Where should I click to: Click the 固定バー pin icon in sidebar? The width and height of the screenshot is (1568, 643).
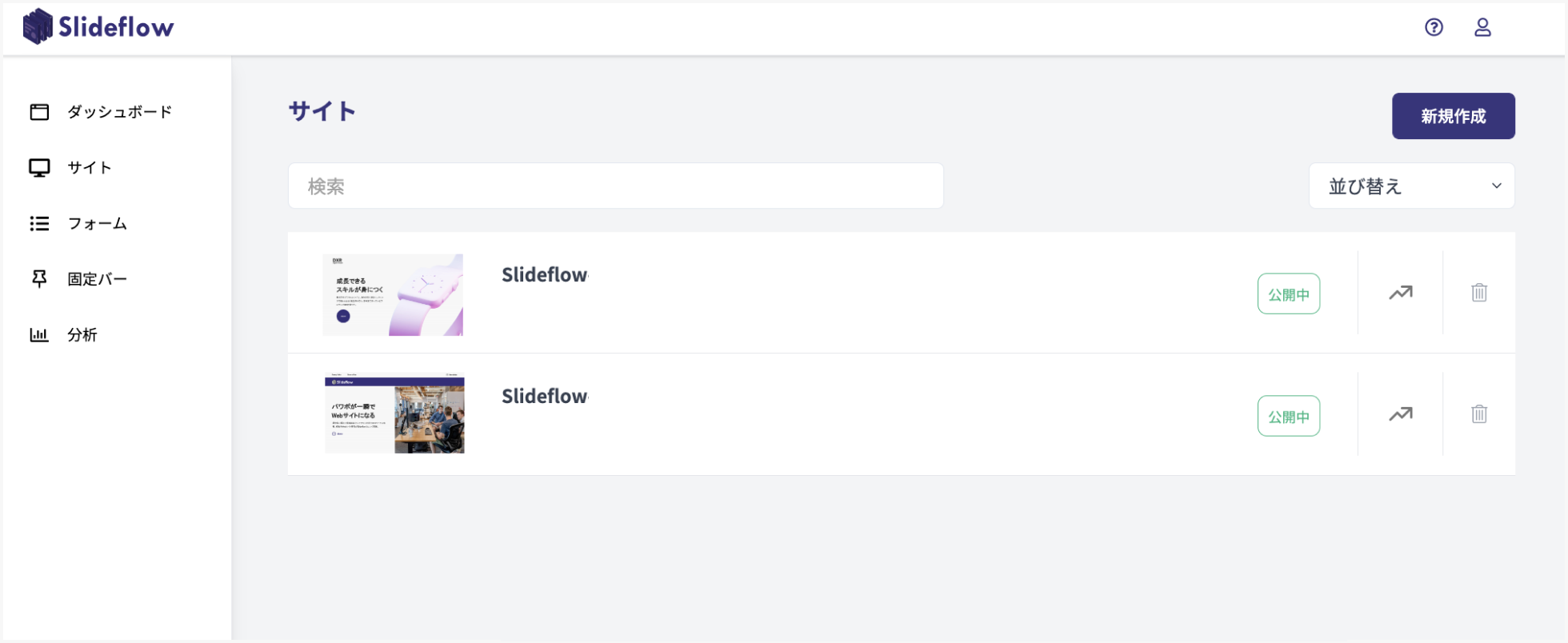[x=39, y=279]
